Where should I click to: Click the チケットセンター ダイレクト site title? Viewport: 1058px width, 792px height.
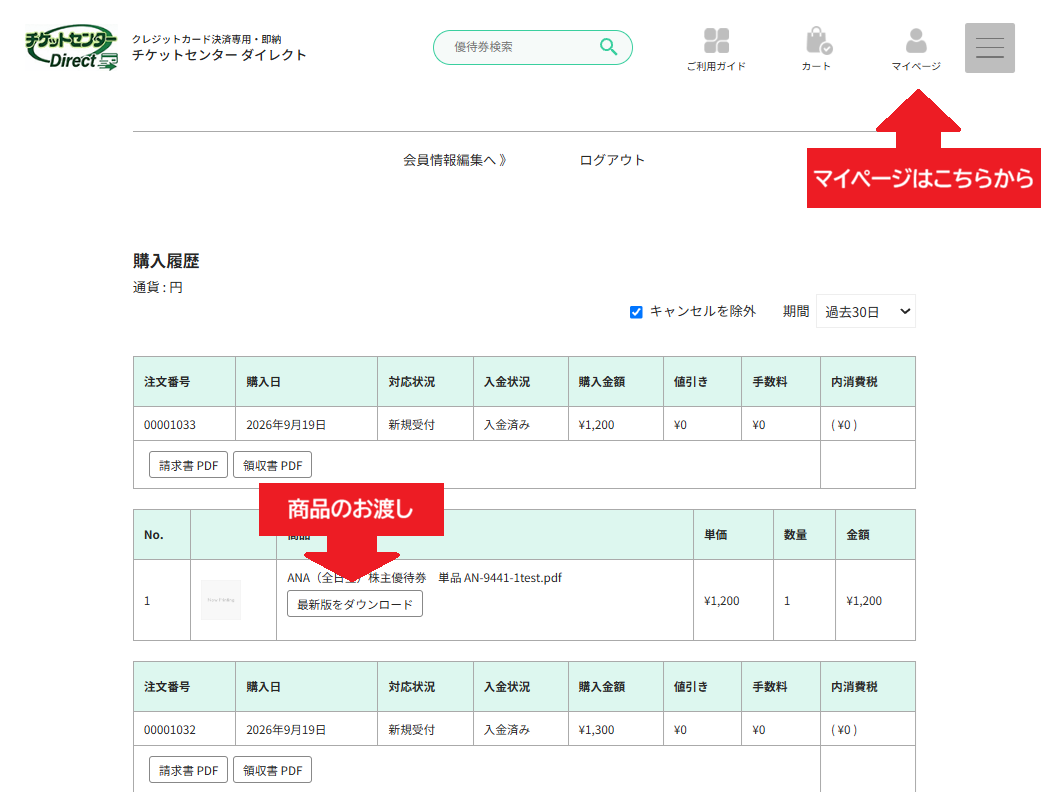(219, 55)
